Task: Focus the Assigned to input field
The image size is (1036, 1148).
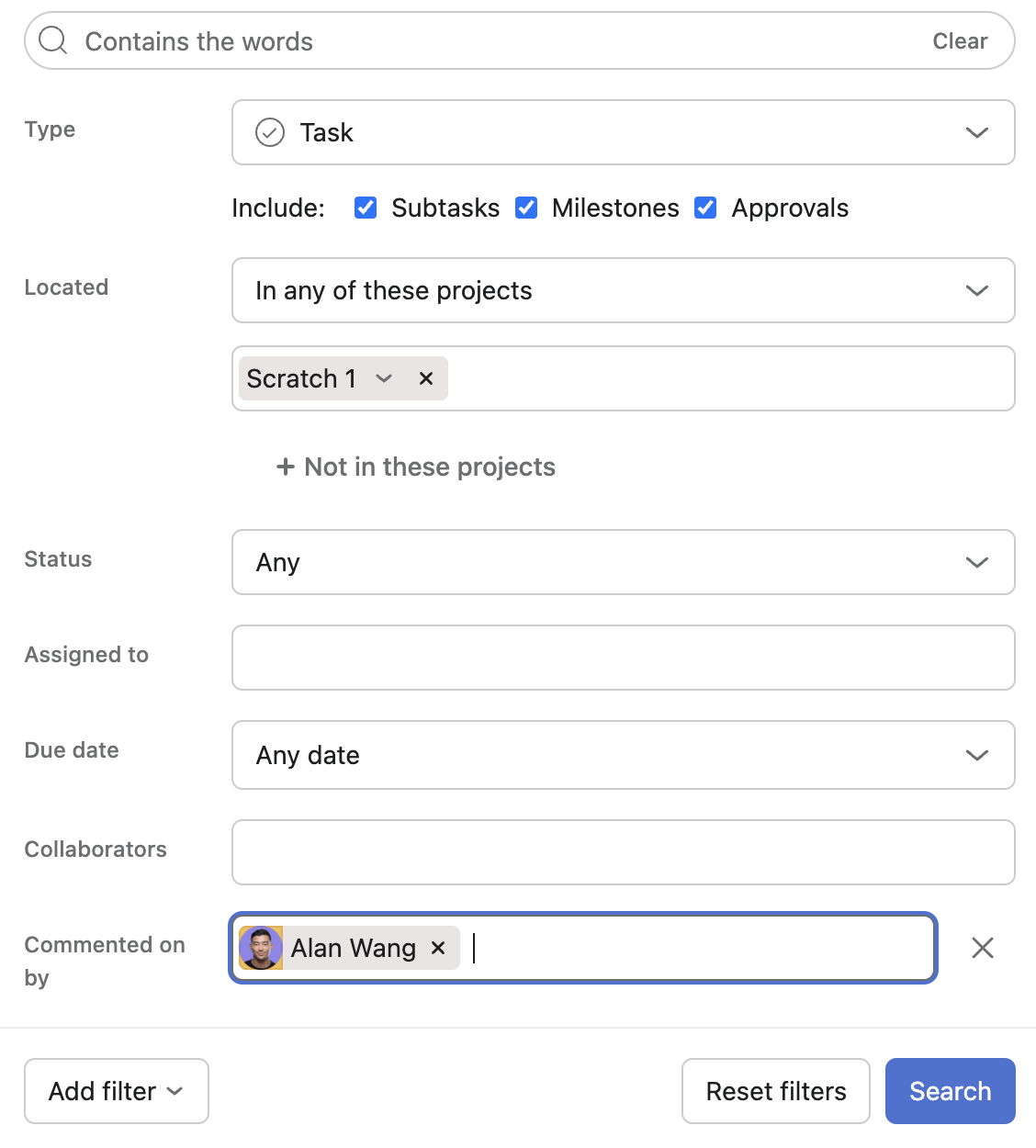Action: (x=623, y=658)
